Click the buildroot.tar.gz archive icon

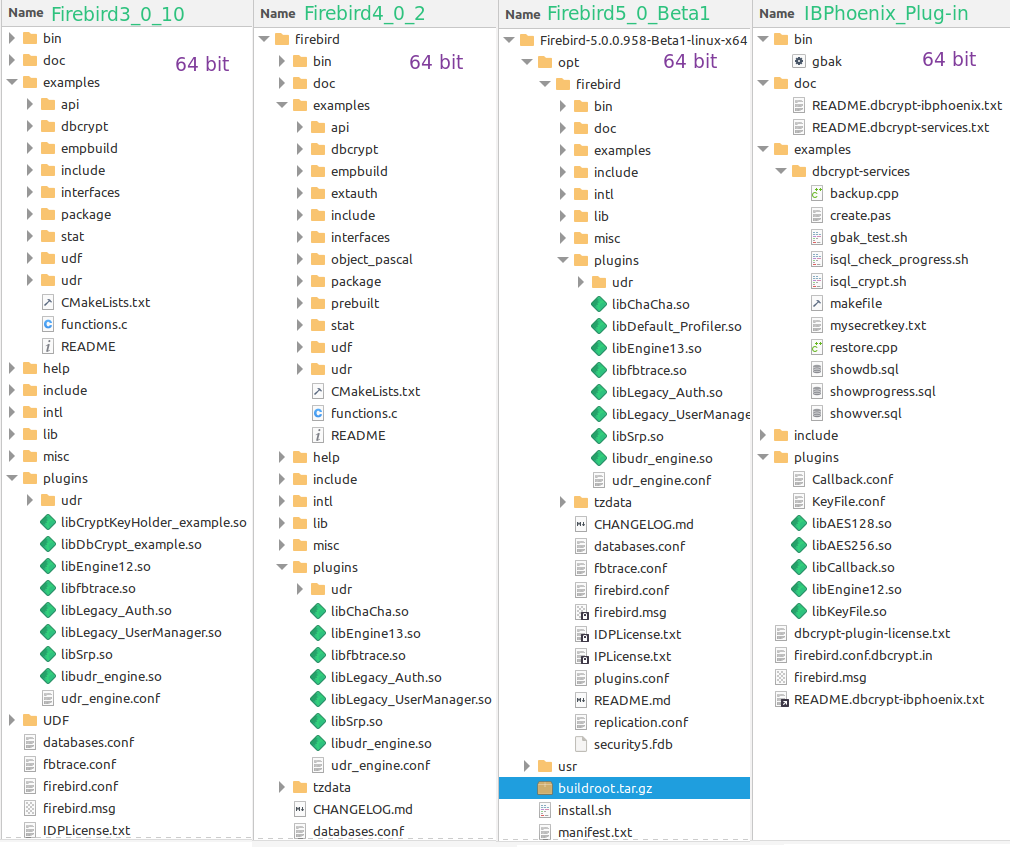click(x=545, y=788)
